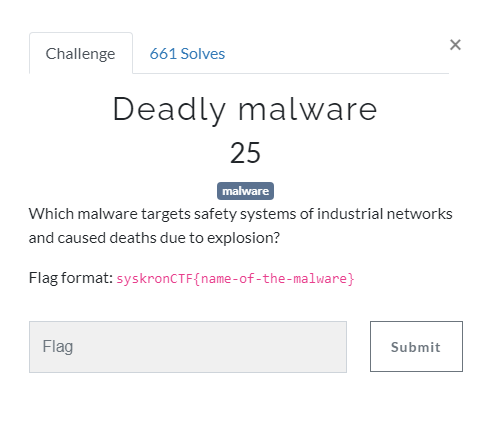Close the challenge dialog with the X
Image resolution: width=493 pixels, height=421 pixels.
[455, 45]
